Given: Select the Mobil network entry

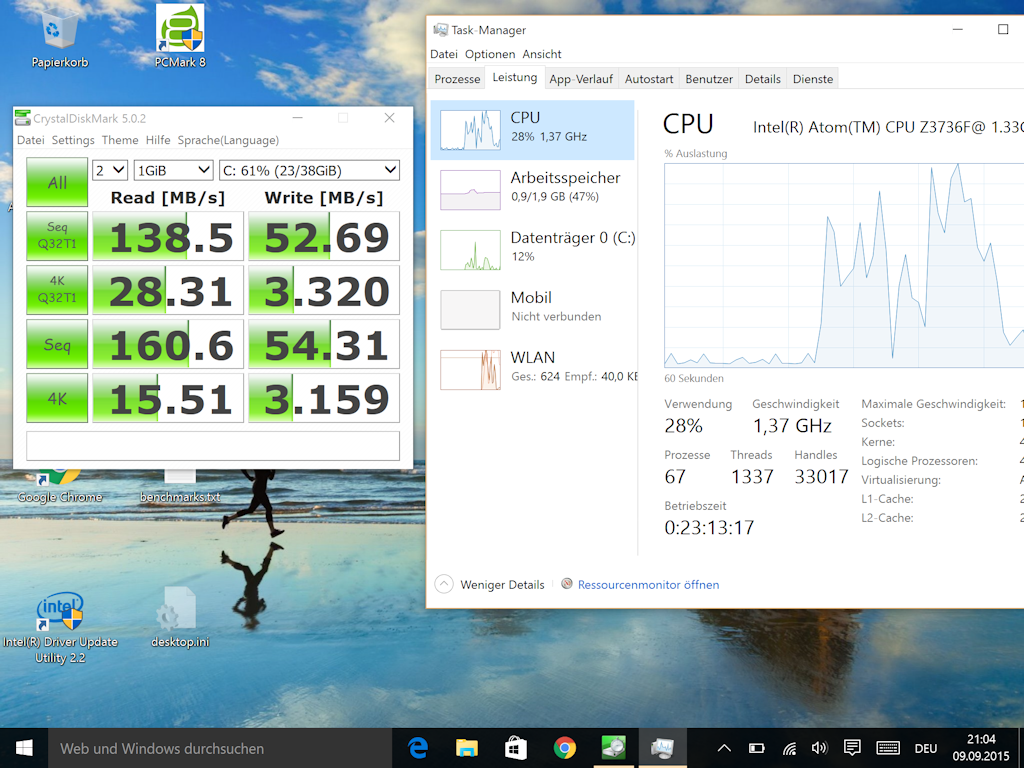Looking at the screenshot, I should [532, 310].
